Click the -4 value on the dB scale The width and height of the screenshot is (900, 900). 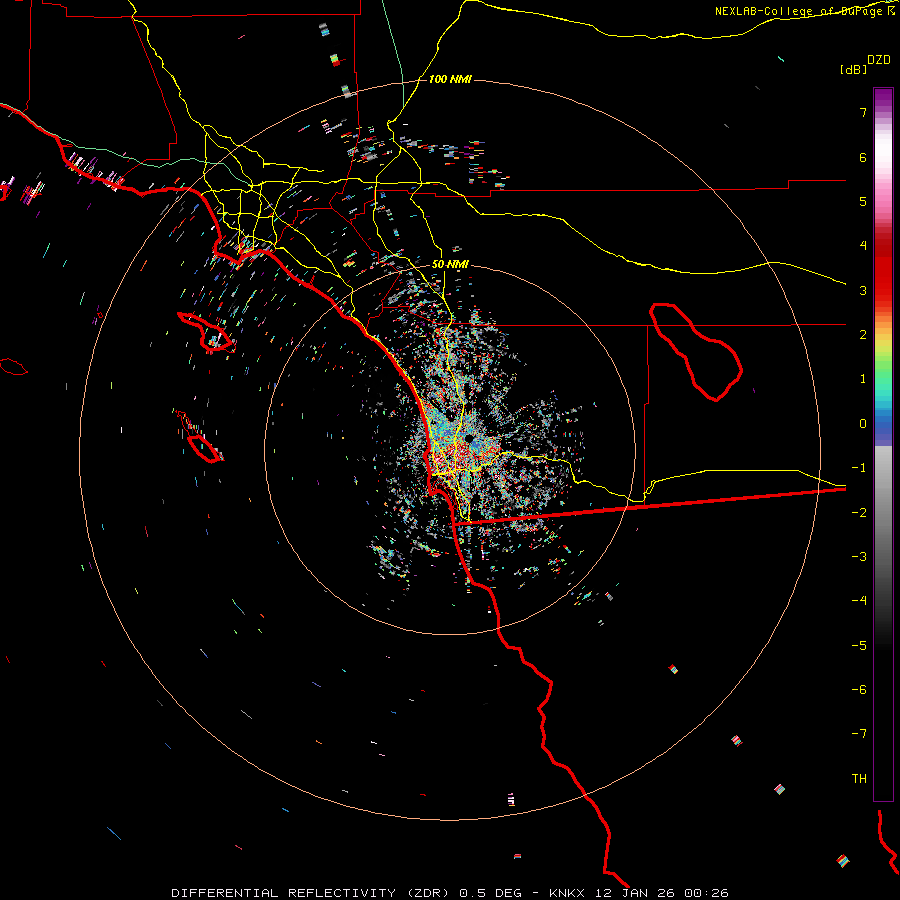859,601
